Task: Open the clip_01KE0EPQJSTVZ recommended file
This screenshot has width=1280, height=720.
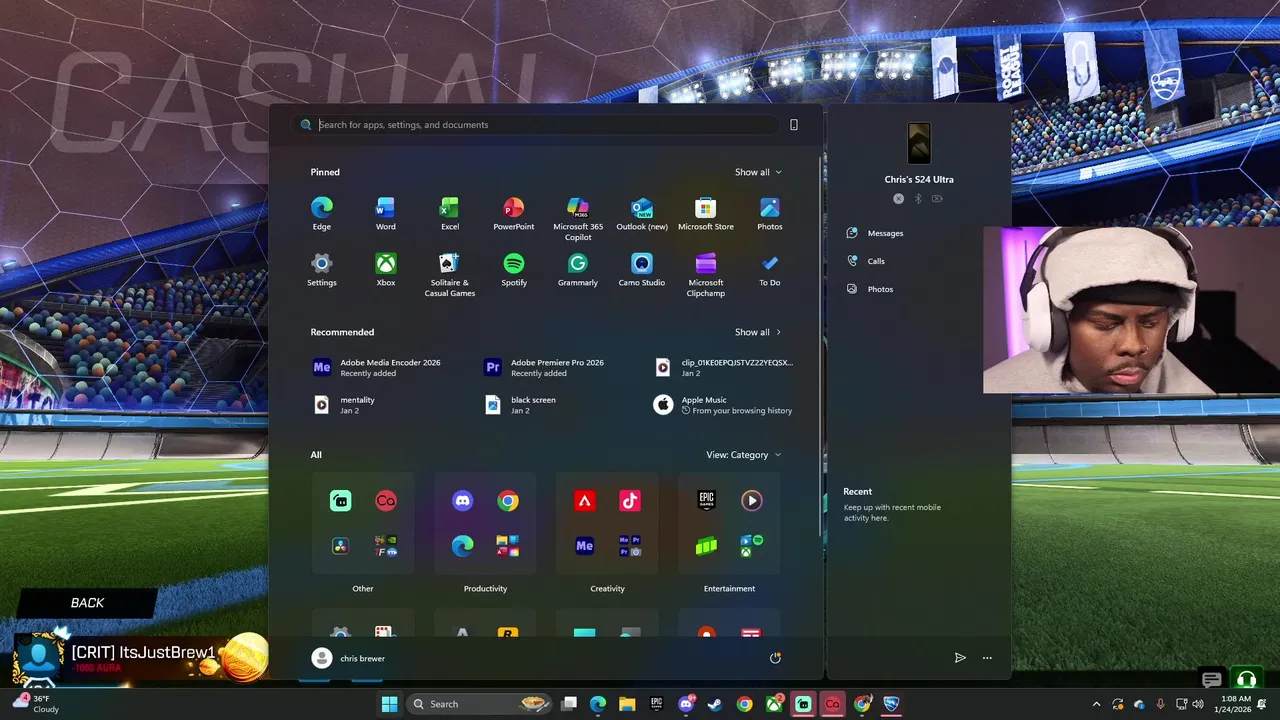Action: [x=724, y=367]
